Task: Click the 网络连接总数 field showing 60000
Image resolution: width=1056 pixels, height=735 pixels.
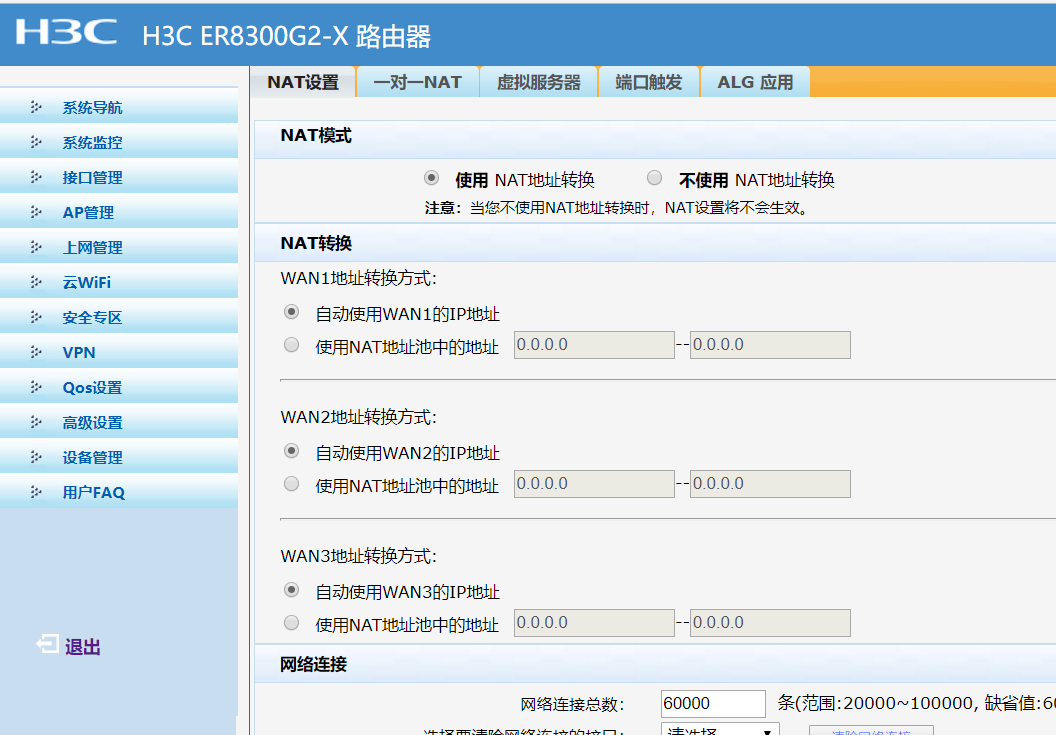Action: (x=713, y=703)
